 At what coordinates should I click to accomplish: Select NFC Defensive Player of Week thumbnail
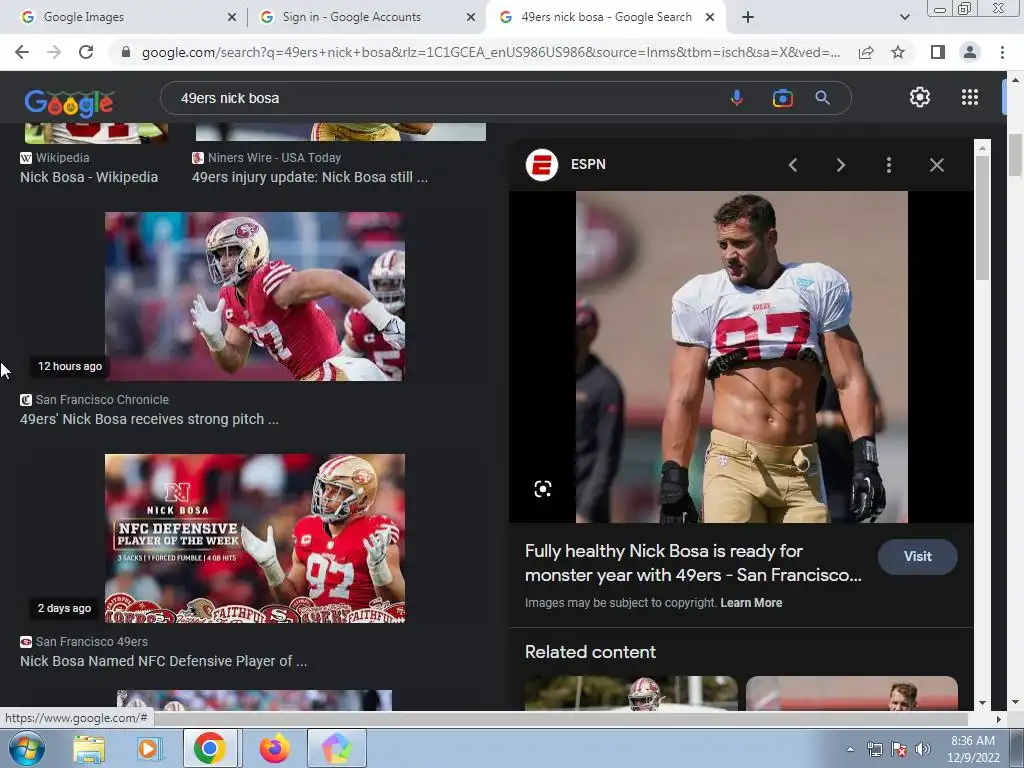click(255, 538)
